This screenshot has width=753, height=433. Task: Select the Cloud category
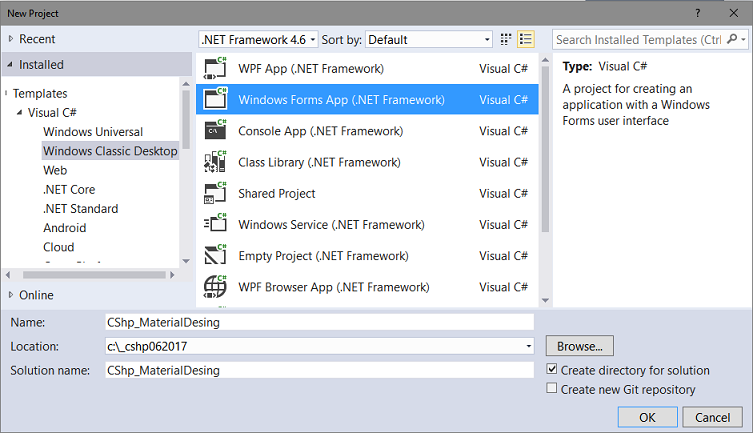click(59, 247)
